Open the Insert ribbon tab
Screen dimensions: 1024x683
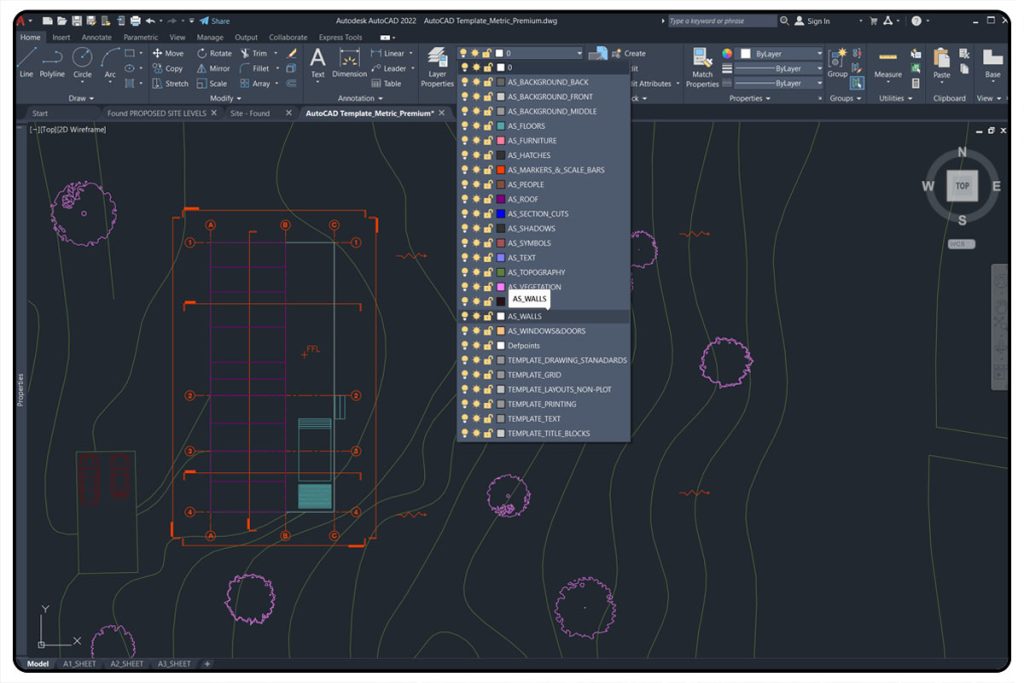pyautogui.click(x=61, y=37)
